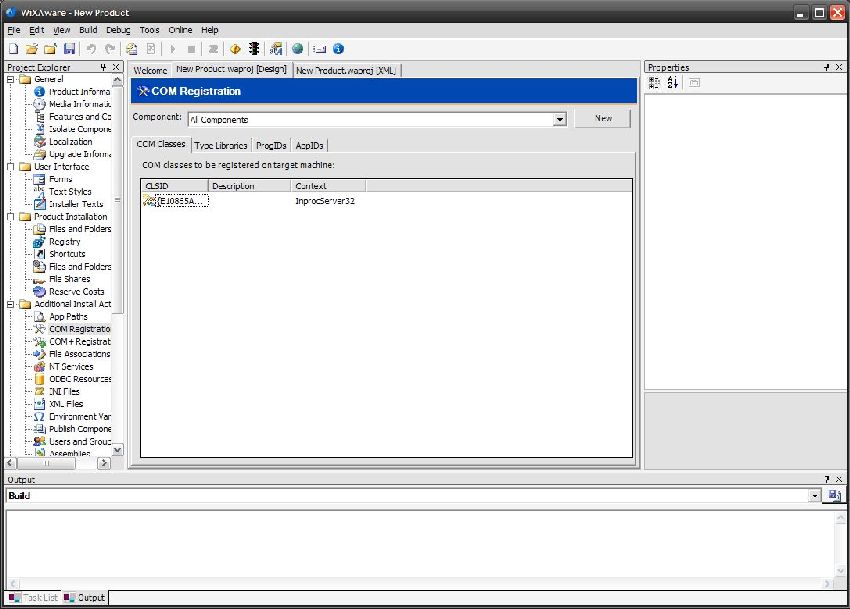The image size is (850, 609).
Task: Sort by the Description column header
Action: 249,186
